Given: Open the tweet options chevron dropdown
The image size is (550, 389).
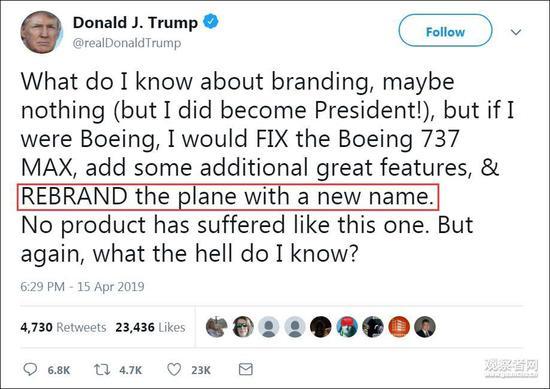Looking at the screenshot, I should tap(516, 32).
